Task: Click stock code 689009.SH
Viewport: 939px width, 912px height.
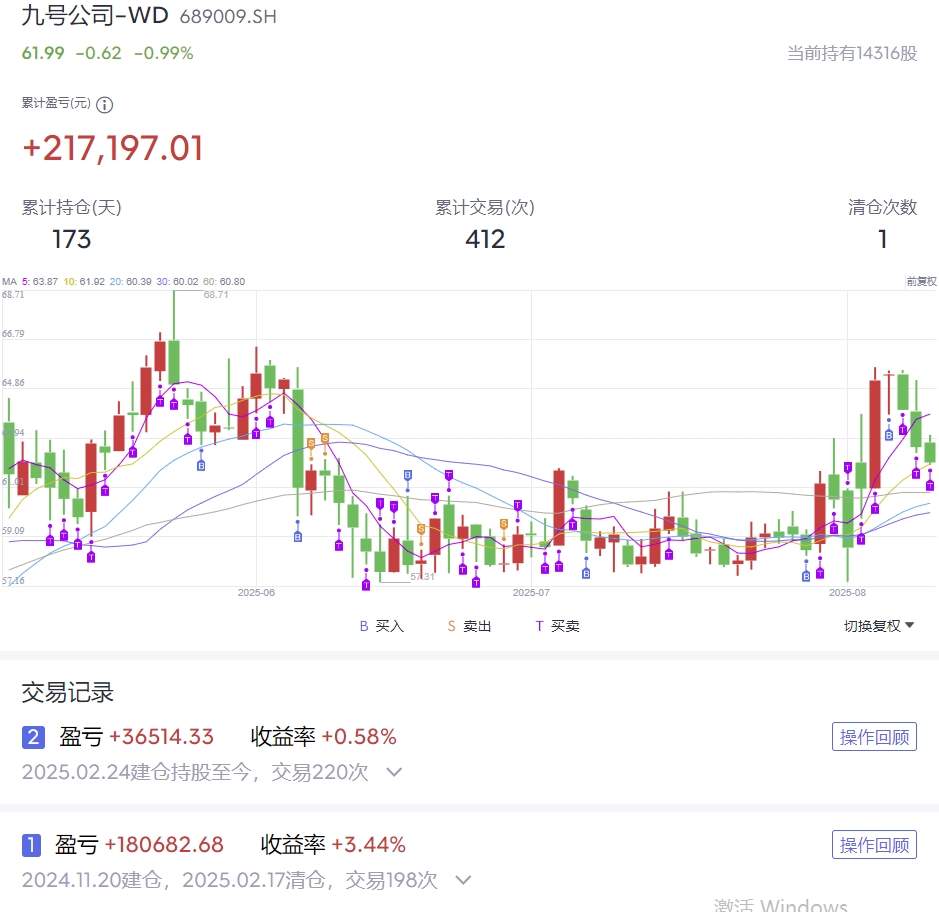Action: coord(228,17)
